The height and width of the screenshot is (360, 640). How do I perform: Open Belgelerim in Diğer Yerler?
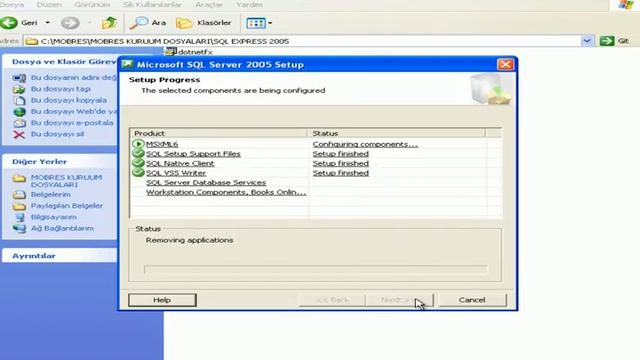51,195
